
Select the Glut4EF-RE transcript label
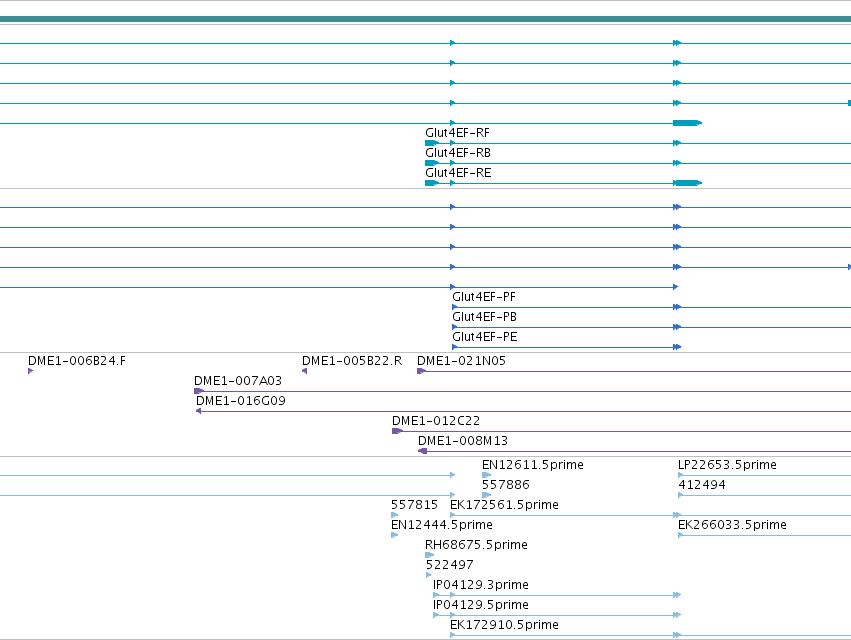(x=458, y=173)
